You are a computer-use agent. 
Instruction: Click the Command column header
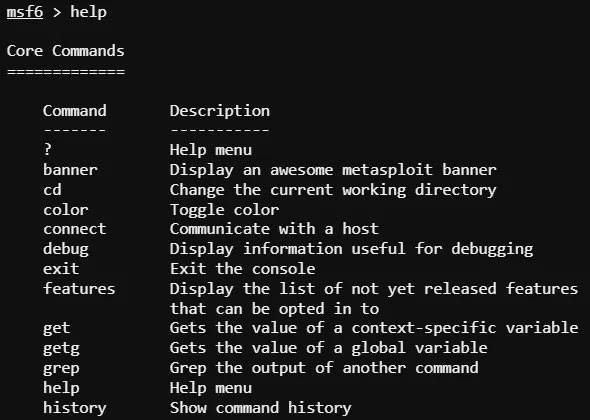coord(75,111)
